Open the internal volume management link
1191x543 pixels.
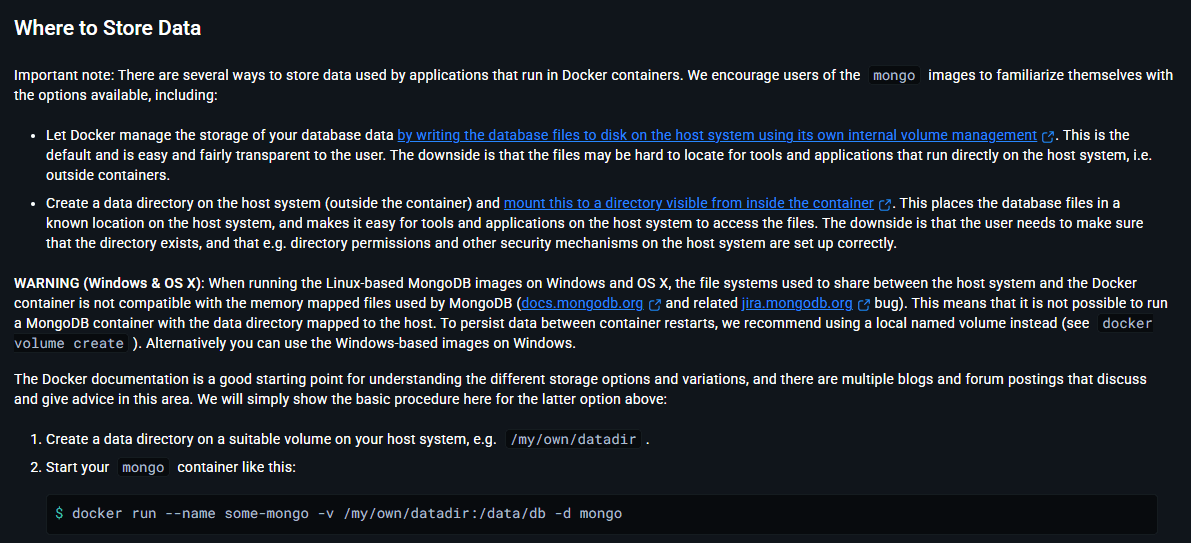(716, 135)
